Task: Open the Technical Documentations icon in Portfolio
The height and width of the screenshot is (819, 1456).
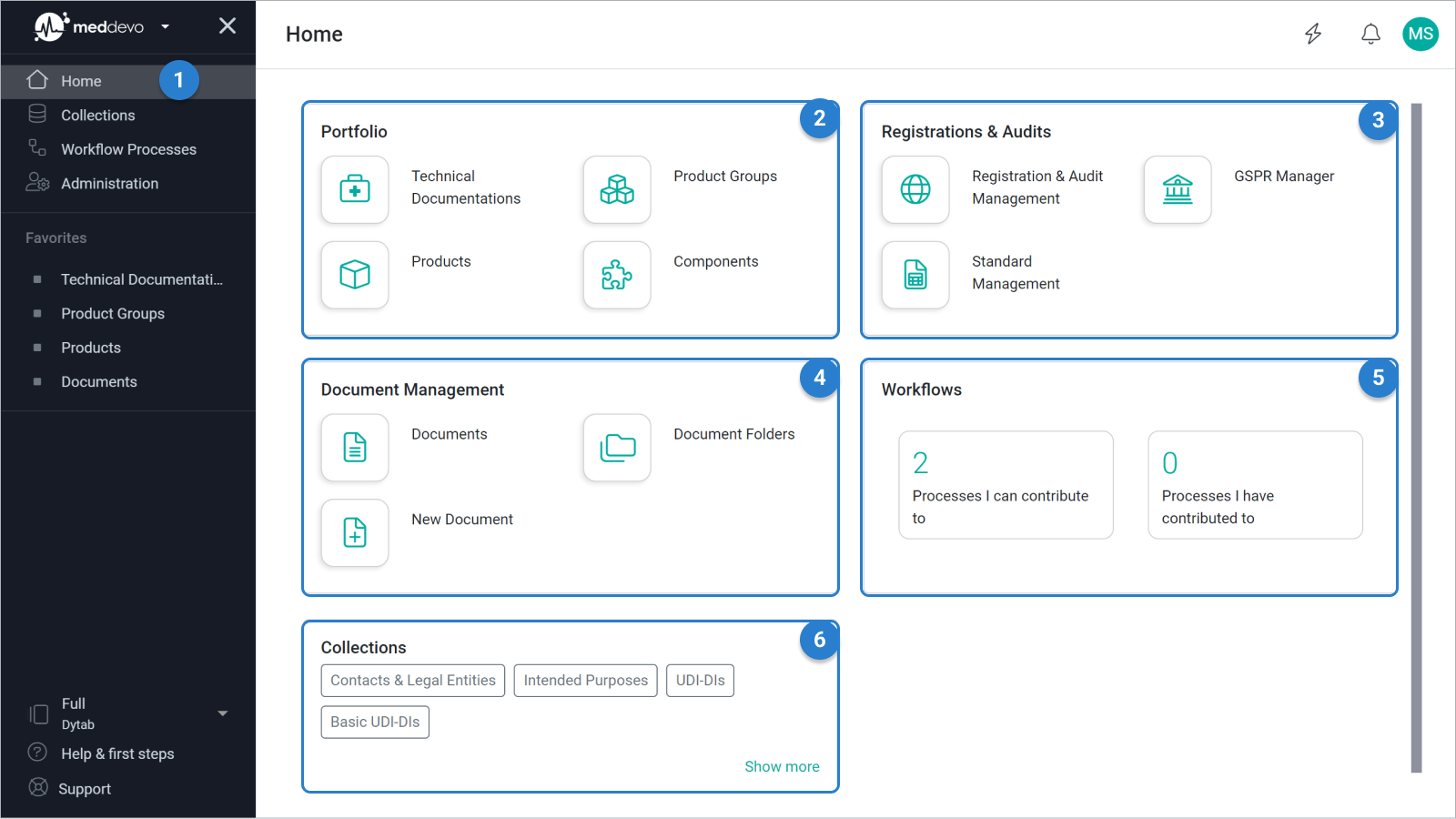Action: [x=355, y=190]
